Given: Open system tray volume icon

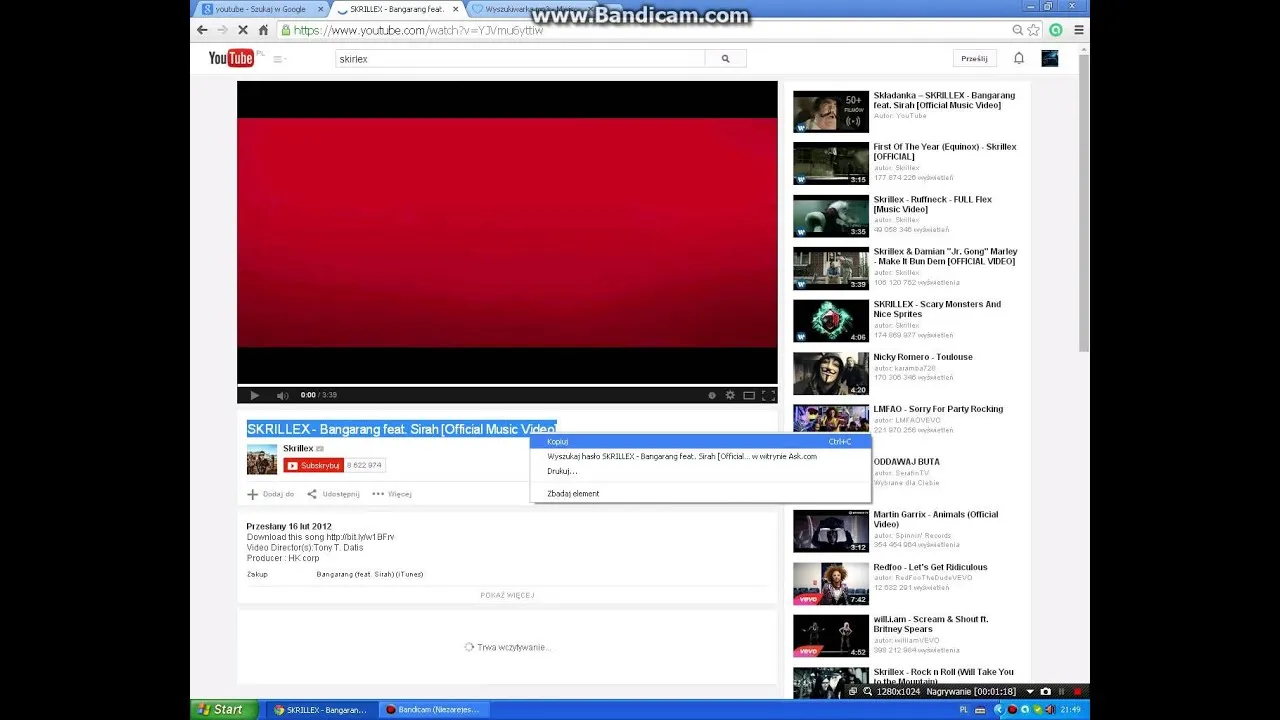Looking at the screenshot, I should [1049, 710].
